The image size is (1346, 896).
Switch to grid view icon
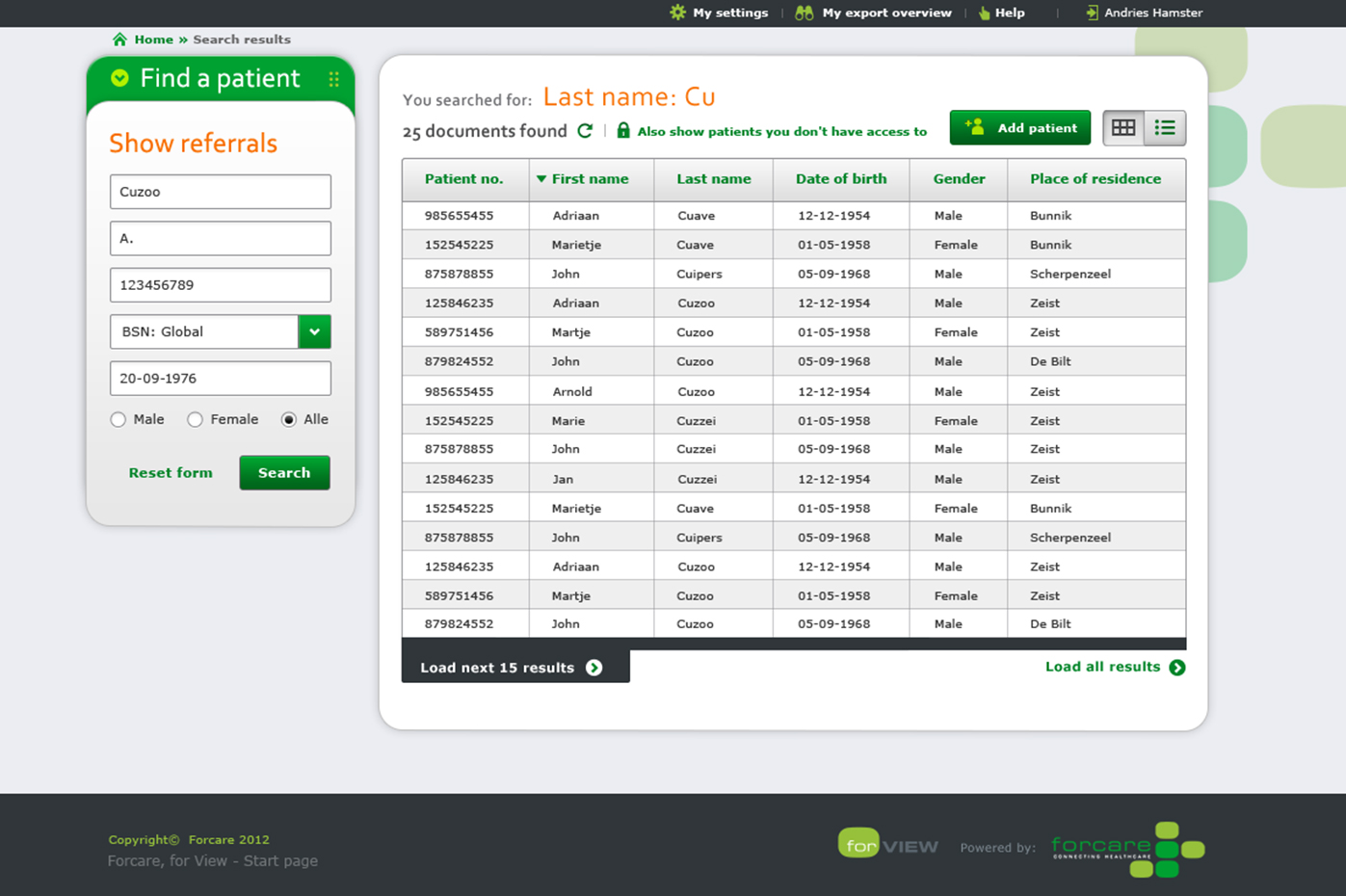pyautogui.click(x=1123, y=128)
